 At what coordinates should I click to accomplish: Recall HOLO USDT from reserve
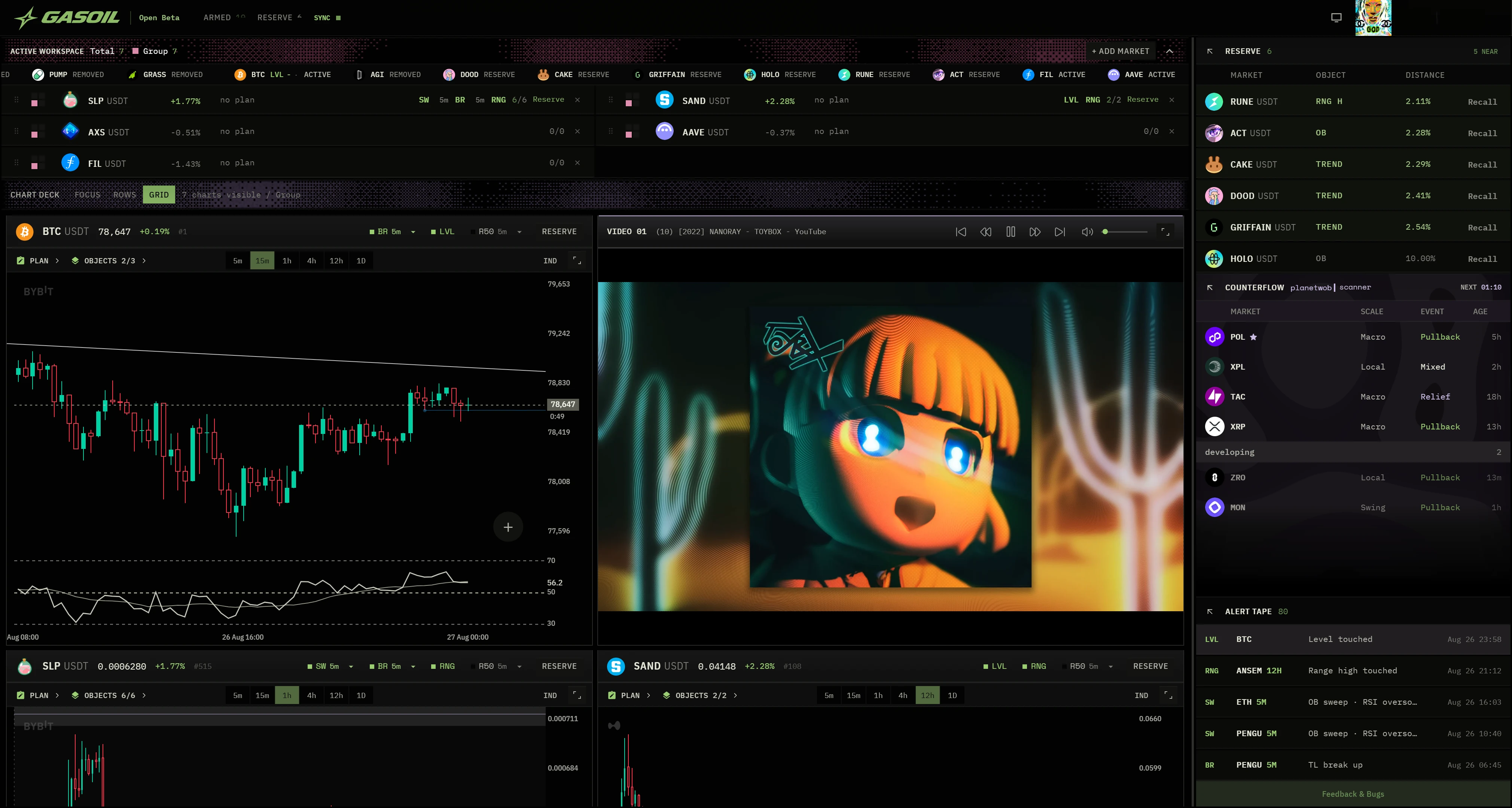pos(1482,259)
